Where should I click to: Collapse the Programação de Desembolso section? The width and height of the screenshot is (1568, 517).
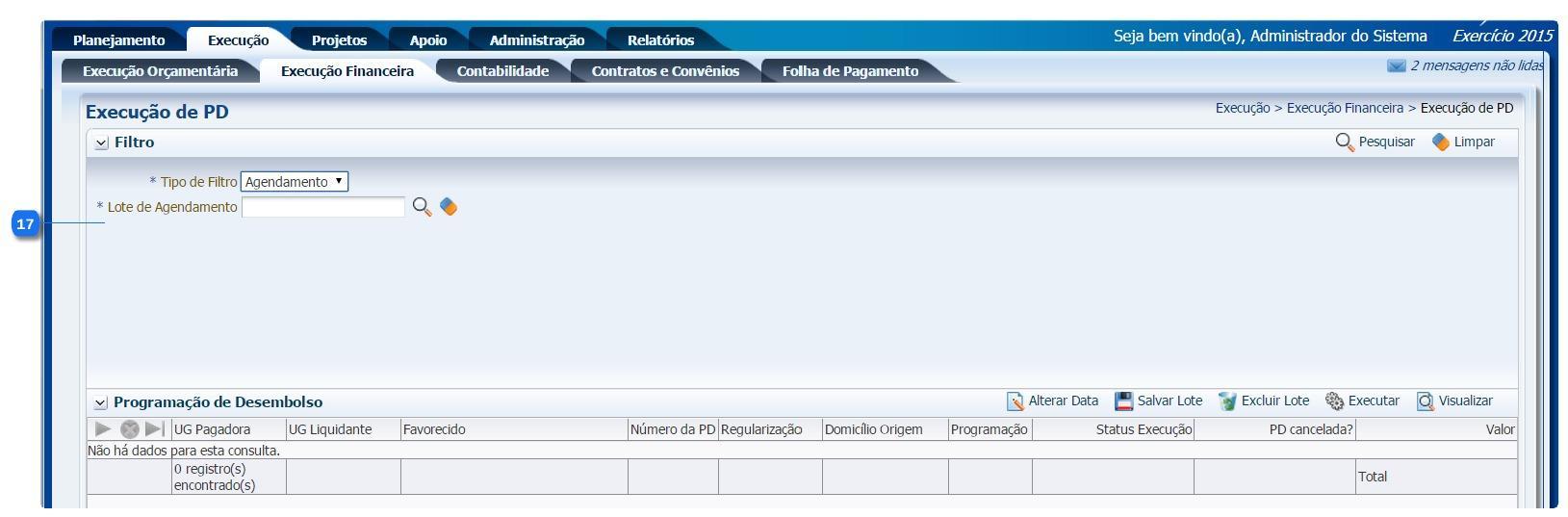(101, 402)
